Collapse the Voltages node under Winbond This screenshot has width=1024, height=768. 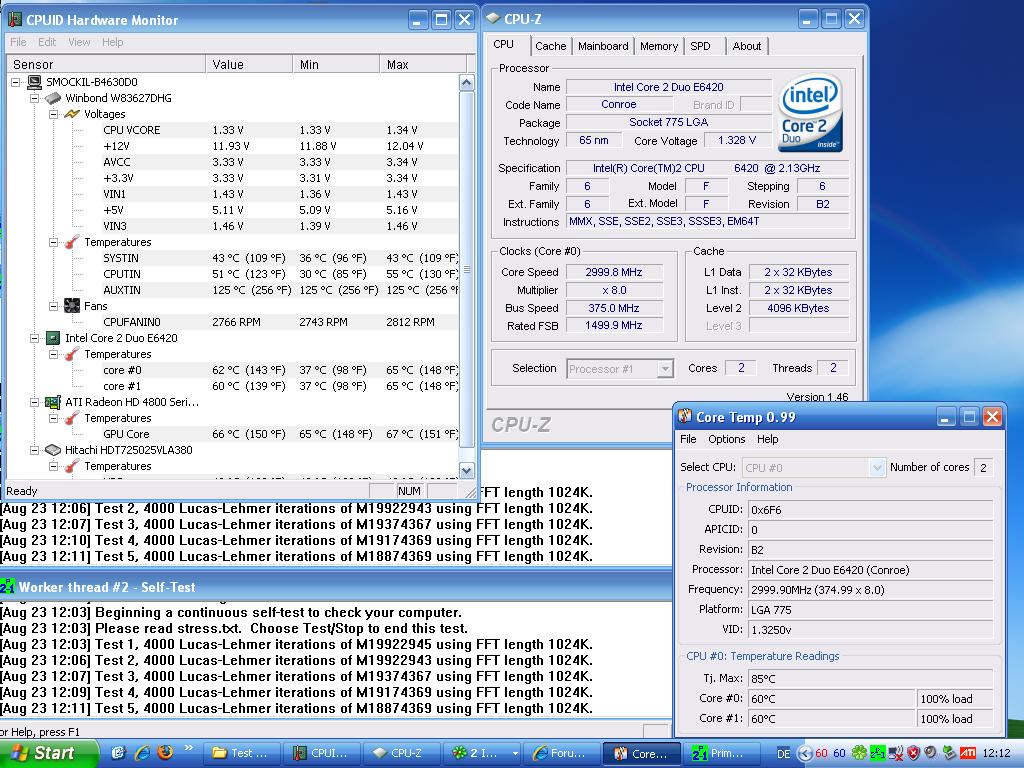coord(54,114)
